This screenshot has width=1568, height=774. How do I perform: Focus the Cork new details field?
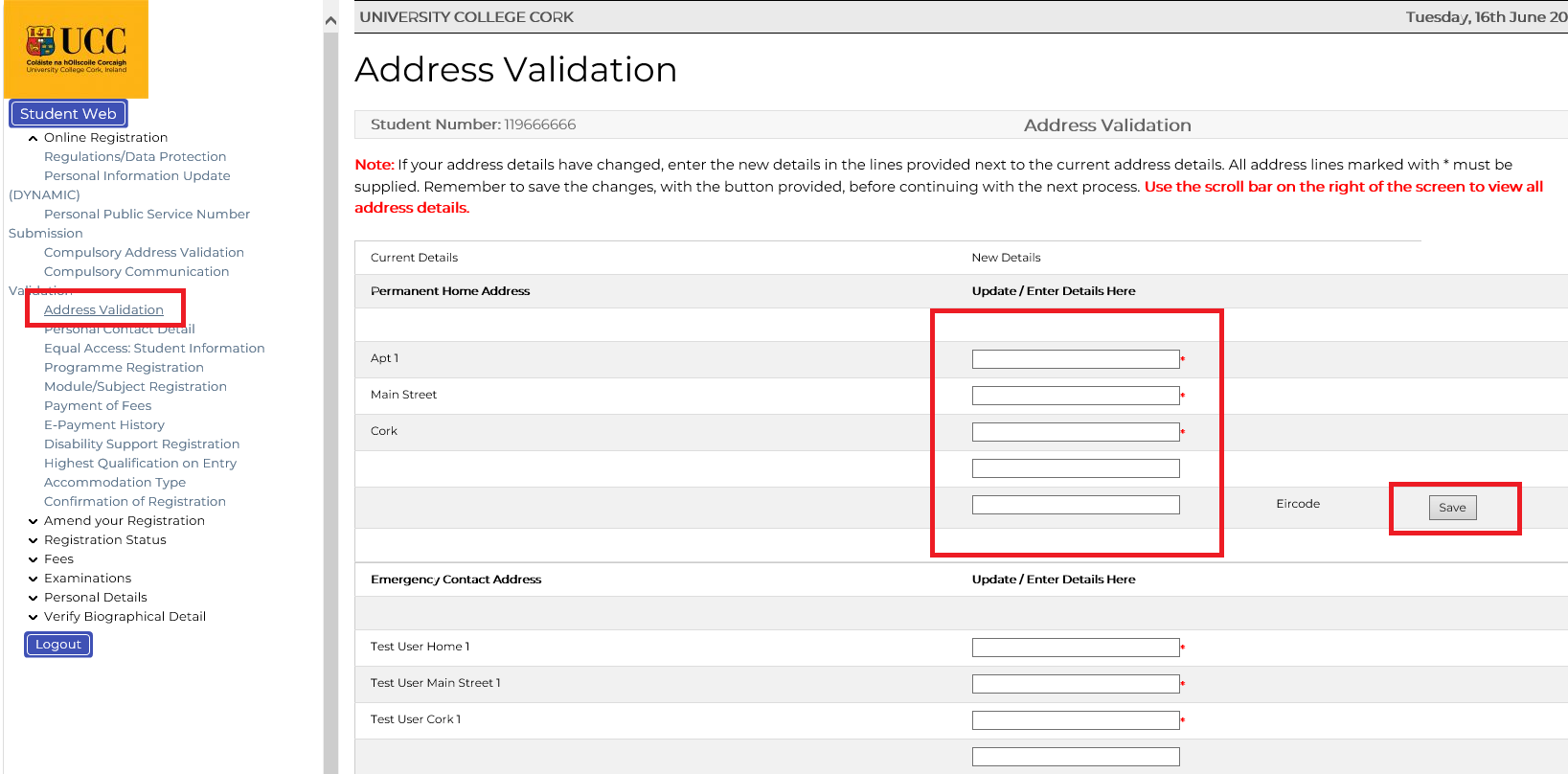coord(1076,432)
